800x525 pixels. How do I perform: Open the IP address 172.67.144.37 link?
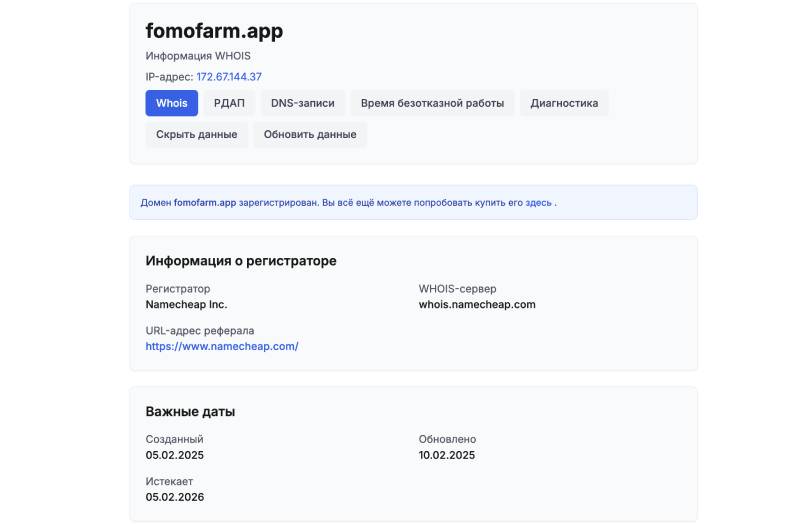pos(229,76)
